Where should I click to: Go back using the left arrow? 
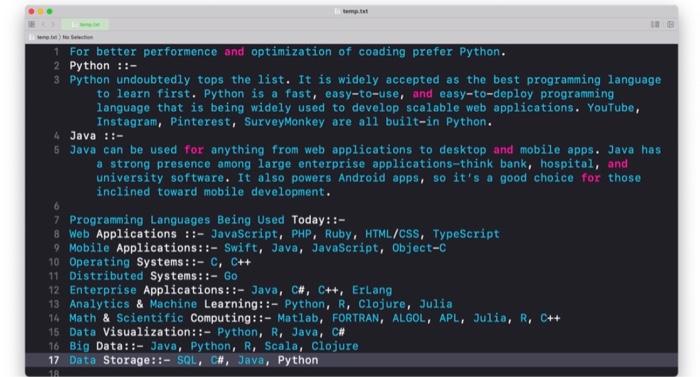[43, 24]
